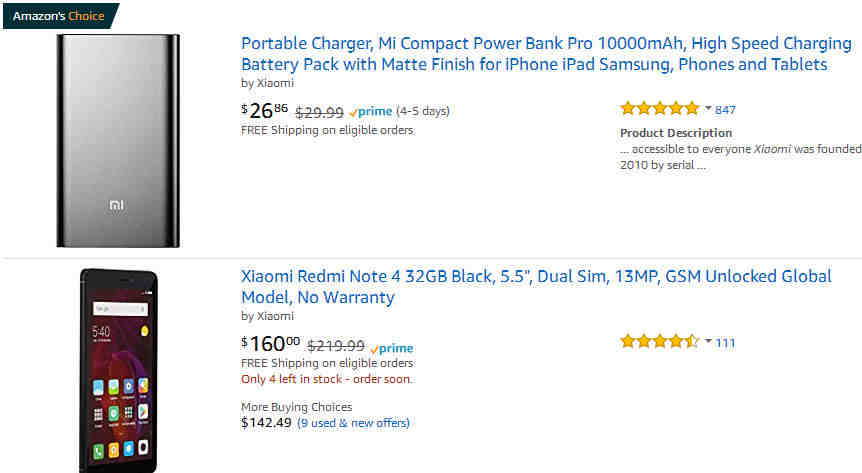Click the Amazon's Choice badge
The image size is (862, 473).
[60, 16]
